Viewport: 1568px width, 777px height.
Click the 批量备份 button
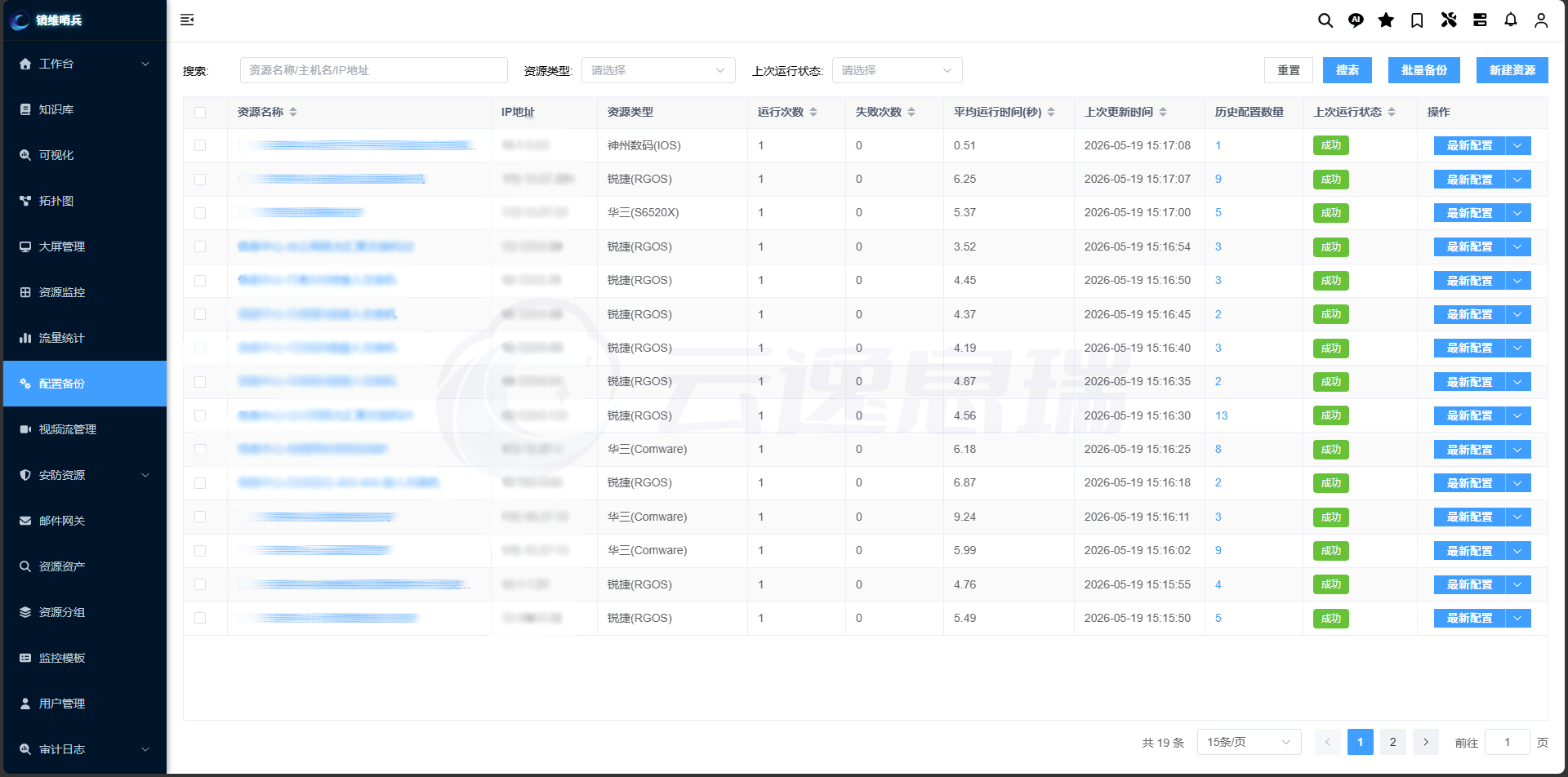(x=1424, y=70)
